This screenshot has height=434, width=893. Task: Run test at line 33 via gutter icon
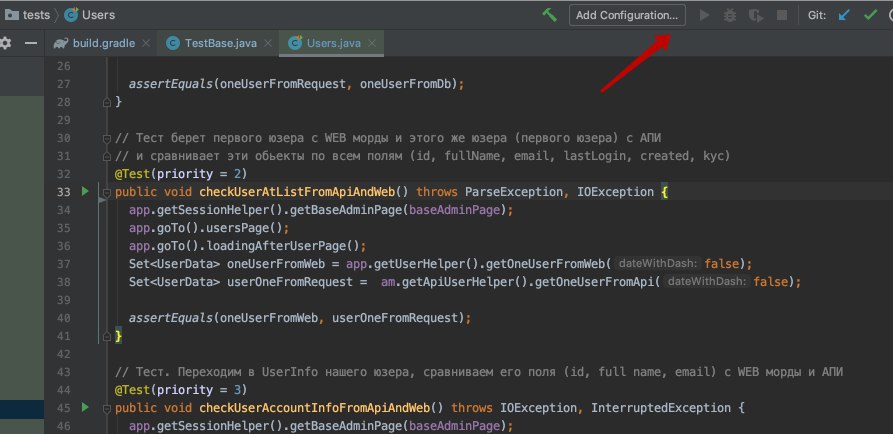85,191
